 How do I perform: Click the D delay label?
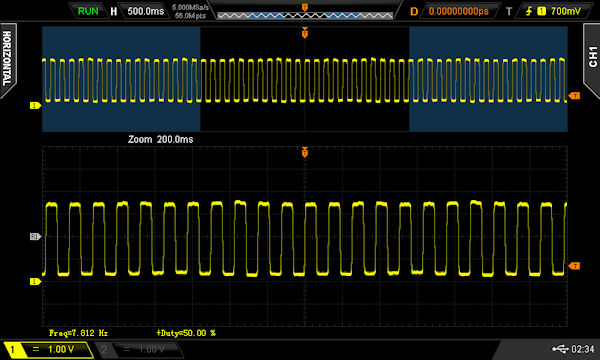pyautogui.click(x=414, y=11)
